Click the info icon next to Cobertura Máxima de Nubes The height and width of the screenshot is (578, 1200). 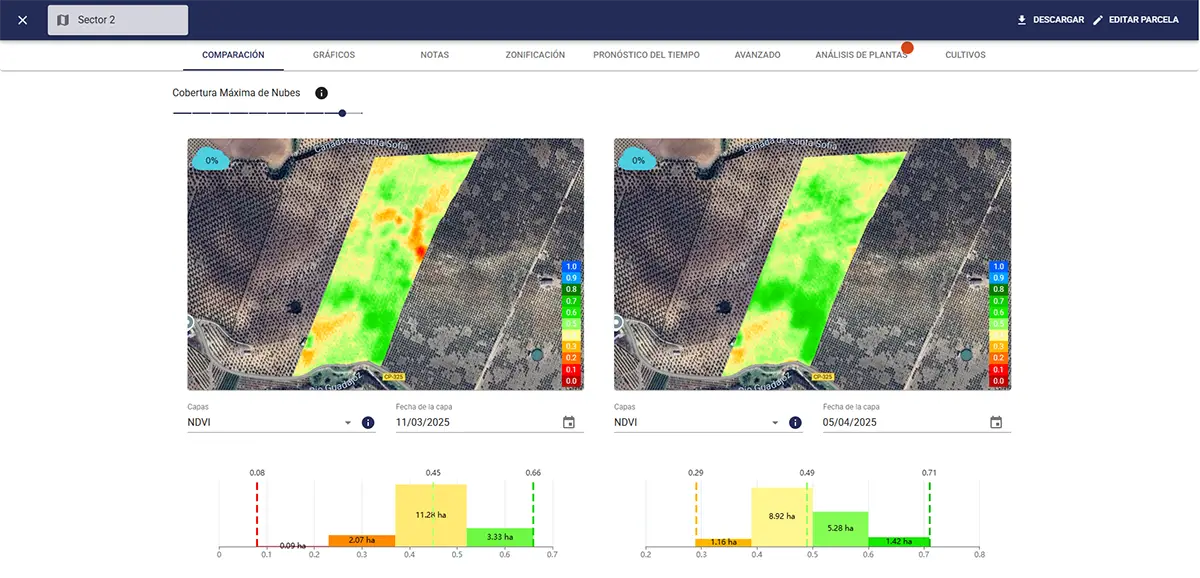(x=321, y=93)
